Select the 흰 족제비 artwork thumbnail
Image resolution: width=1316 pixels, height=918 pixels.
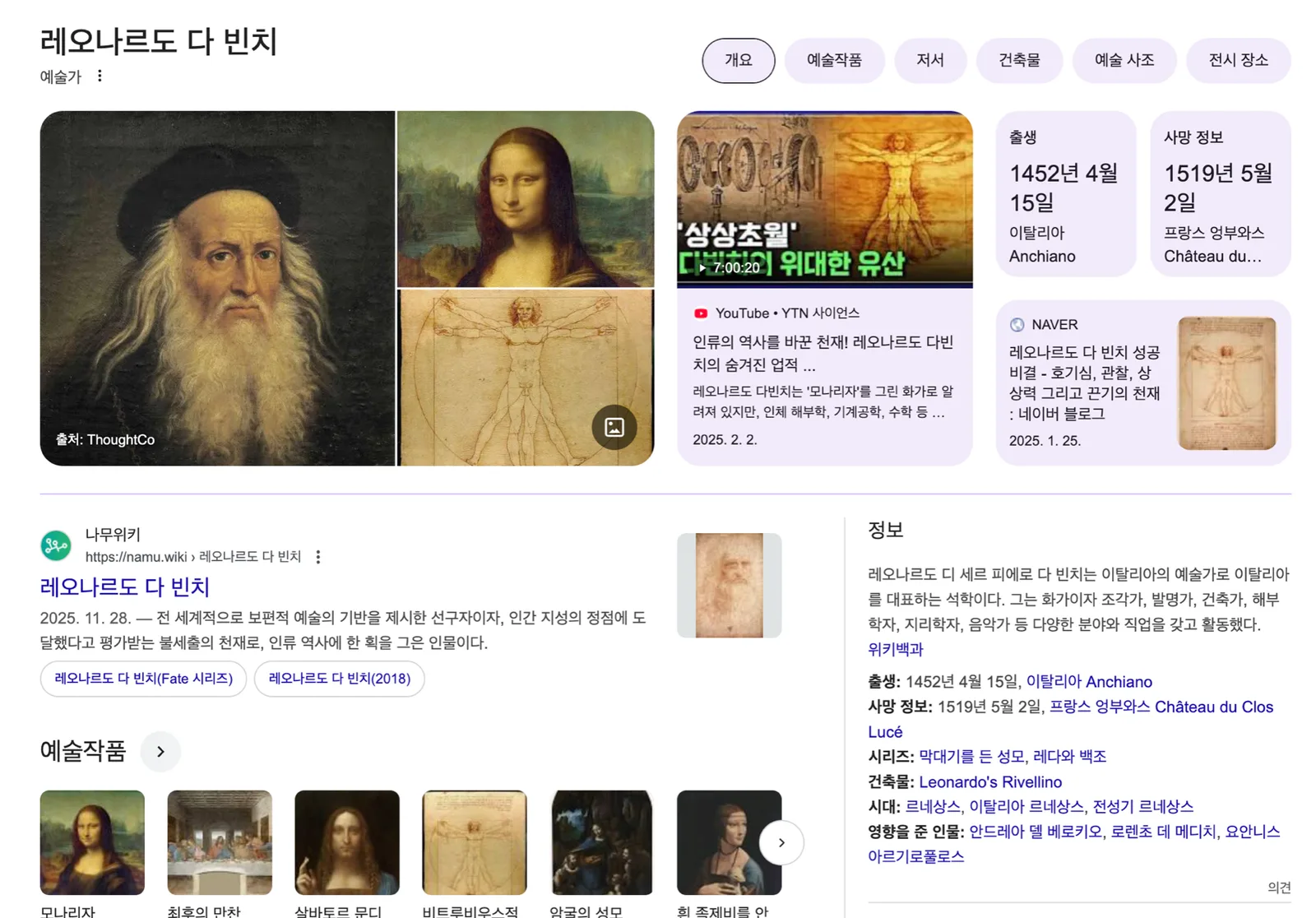point(729,842)
